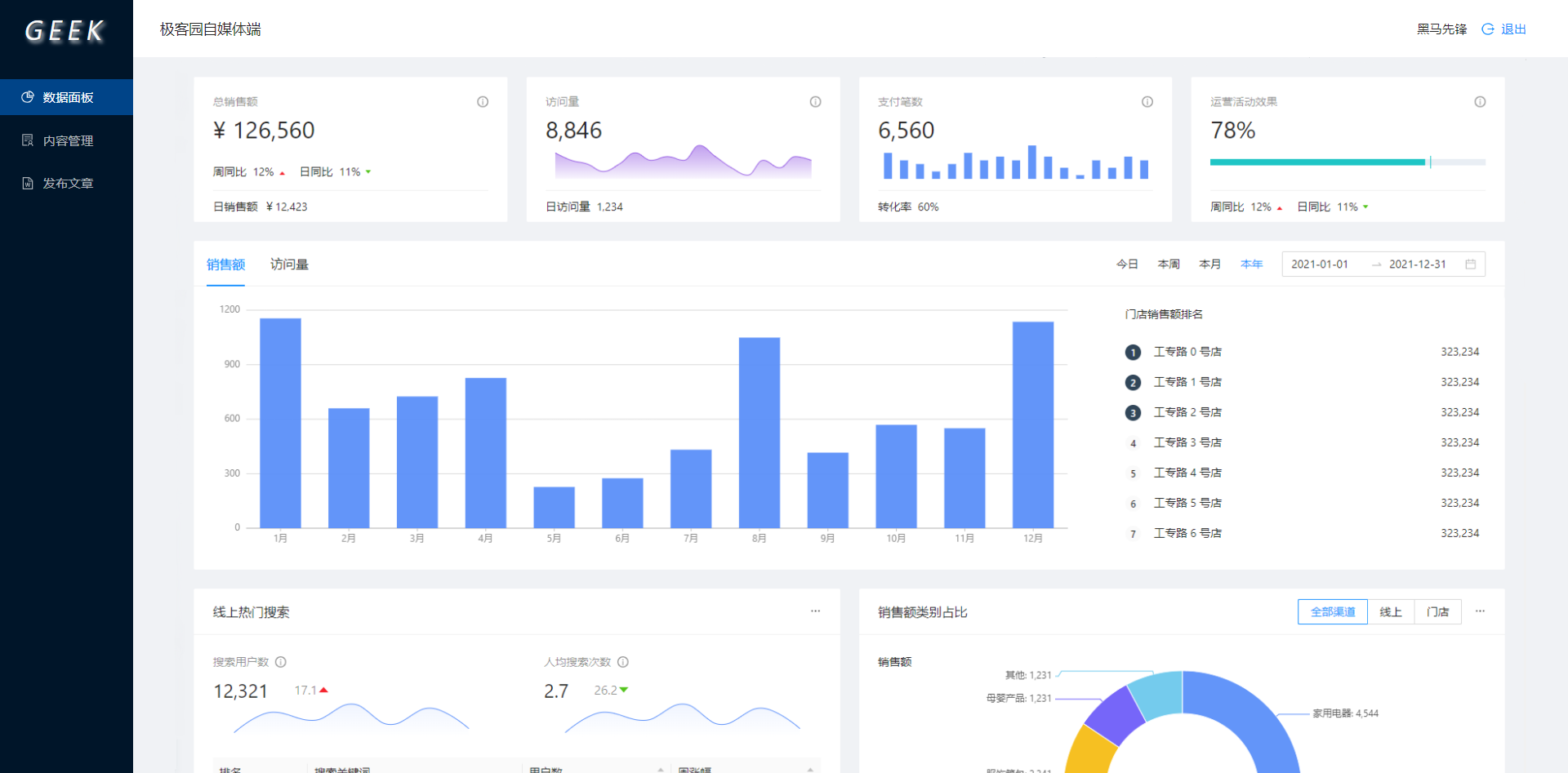The height and width of the screenshot is (773, 1568).
Task: Select the 门店 channel option
Action: click(1438, 611)
